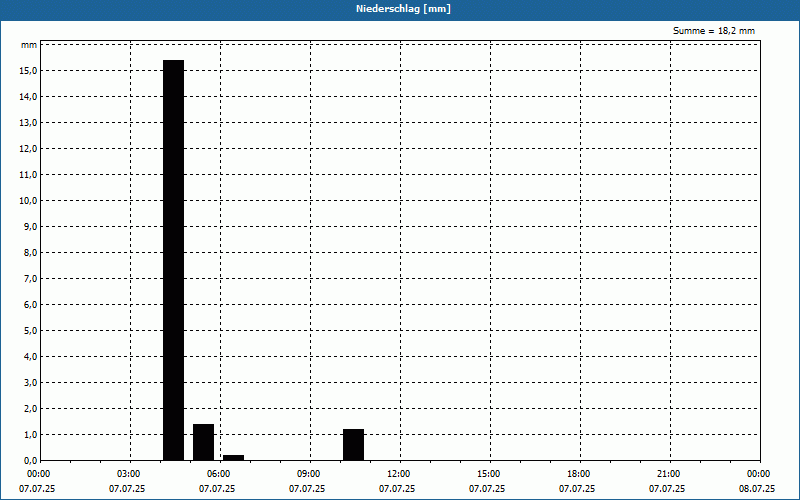Click the 12,0 y-axis label
The width and height of the screenshot is (800, 500).
[28, 148]
